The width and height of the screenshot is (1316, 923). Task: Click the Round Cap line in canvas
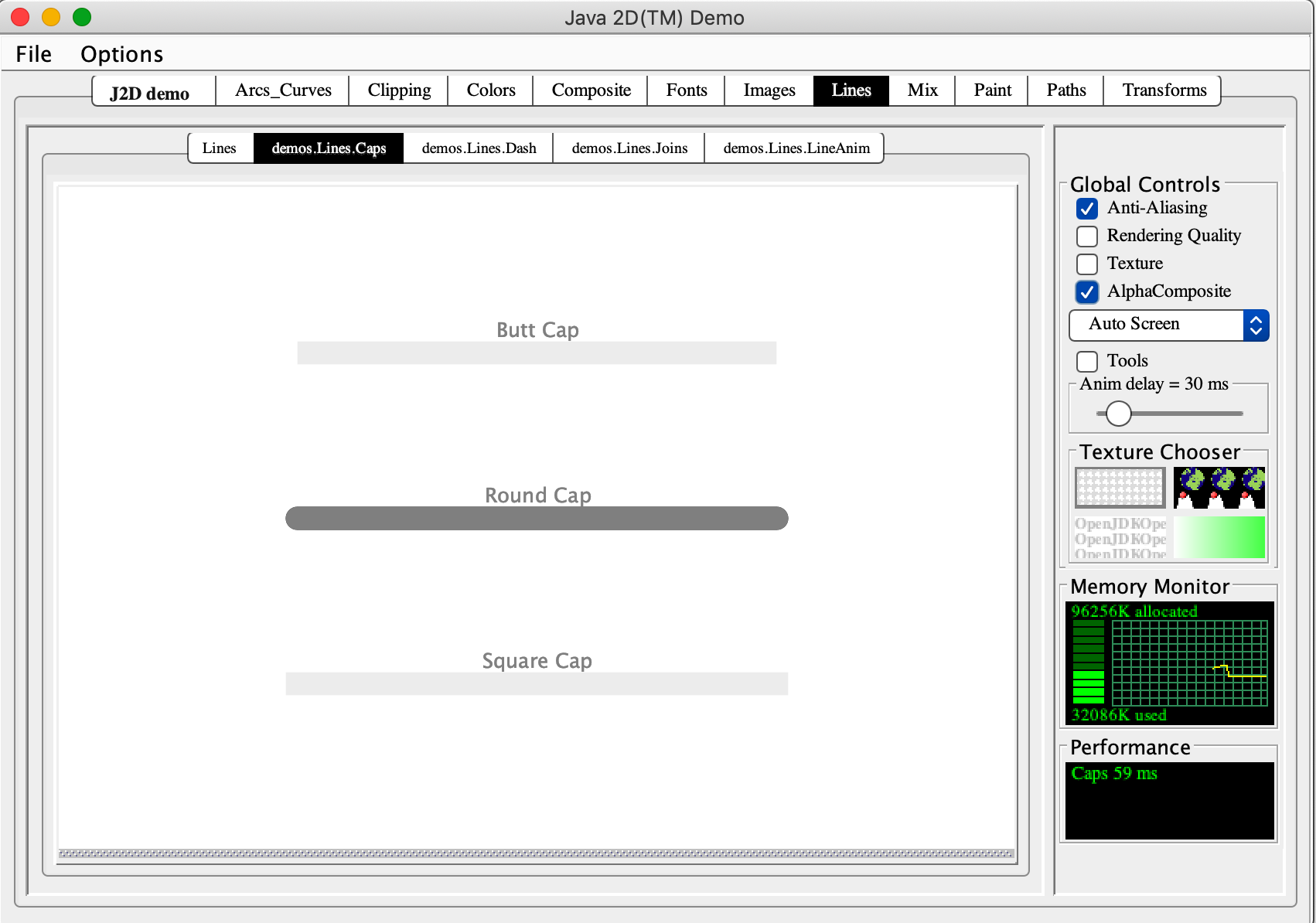pyautogui.click(x=537, y=519)
